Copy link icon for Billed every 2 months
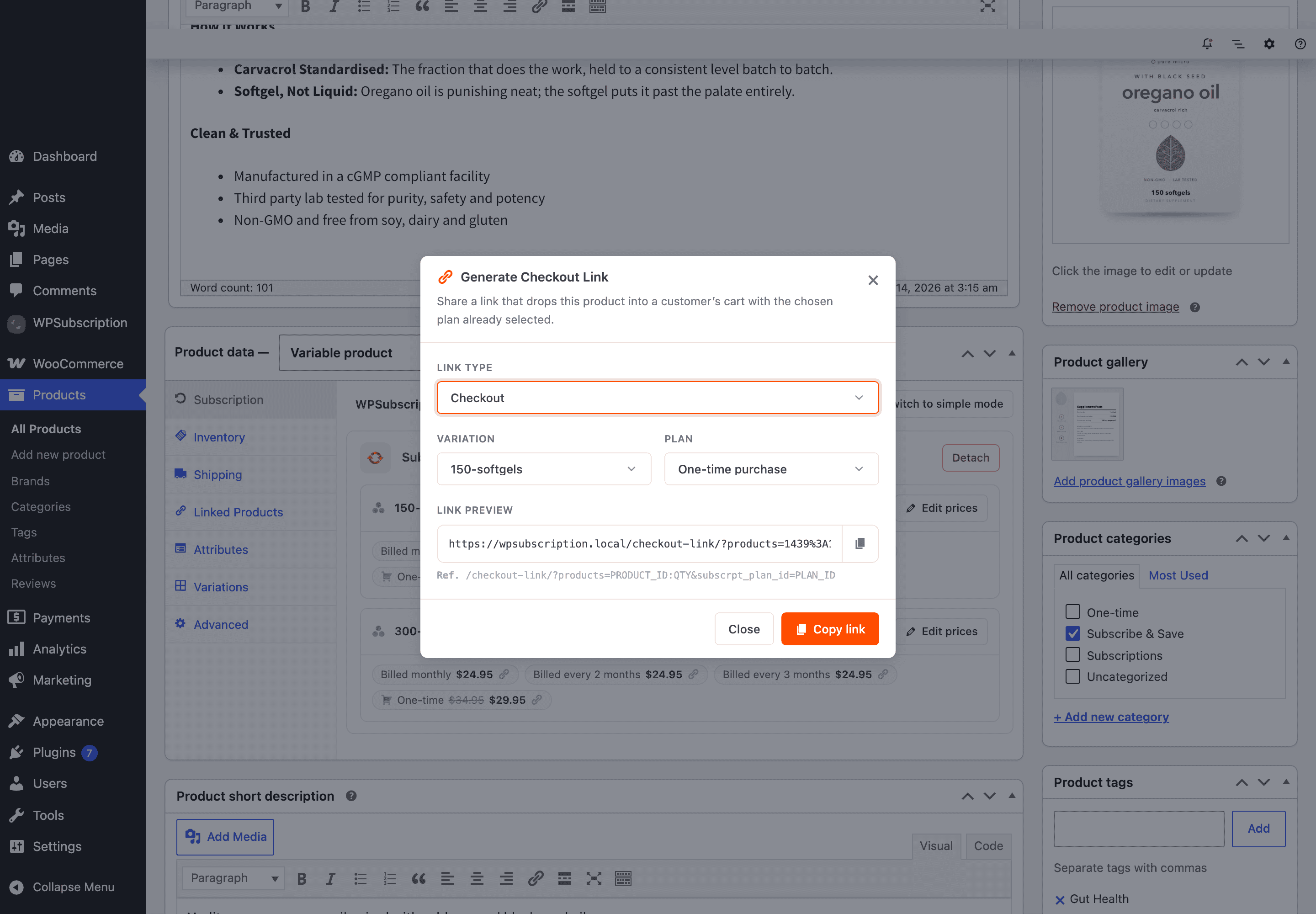The width and height of the screenshot is (1316, 914). click(694, 674)
